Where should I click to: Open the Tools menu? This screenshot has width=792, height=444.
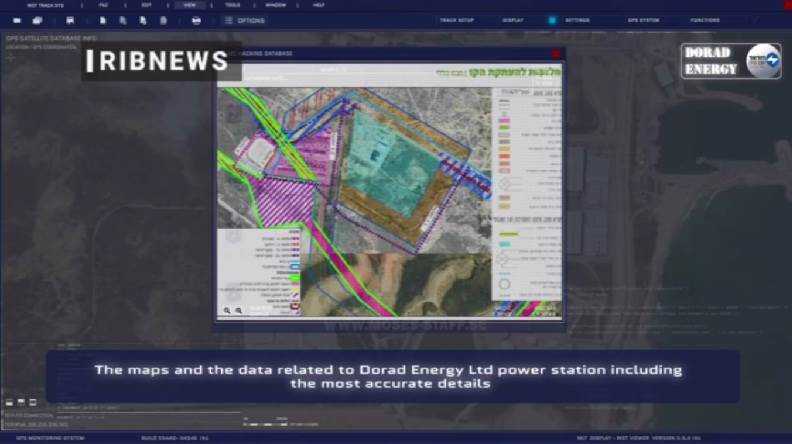pos(233,5)
